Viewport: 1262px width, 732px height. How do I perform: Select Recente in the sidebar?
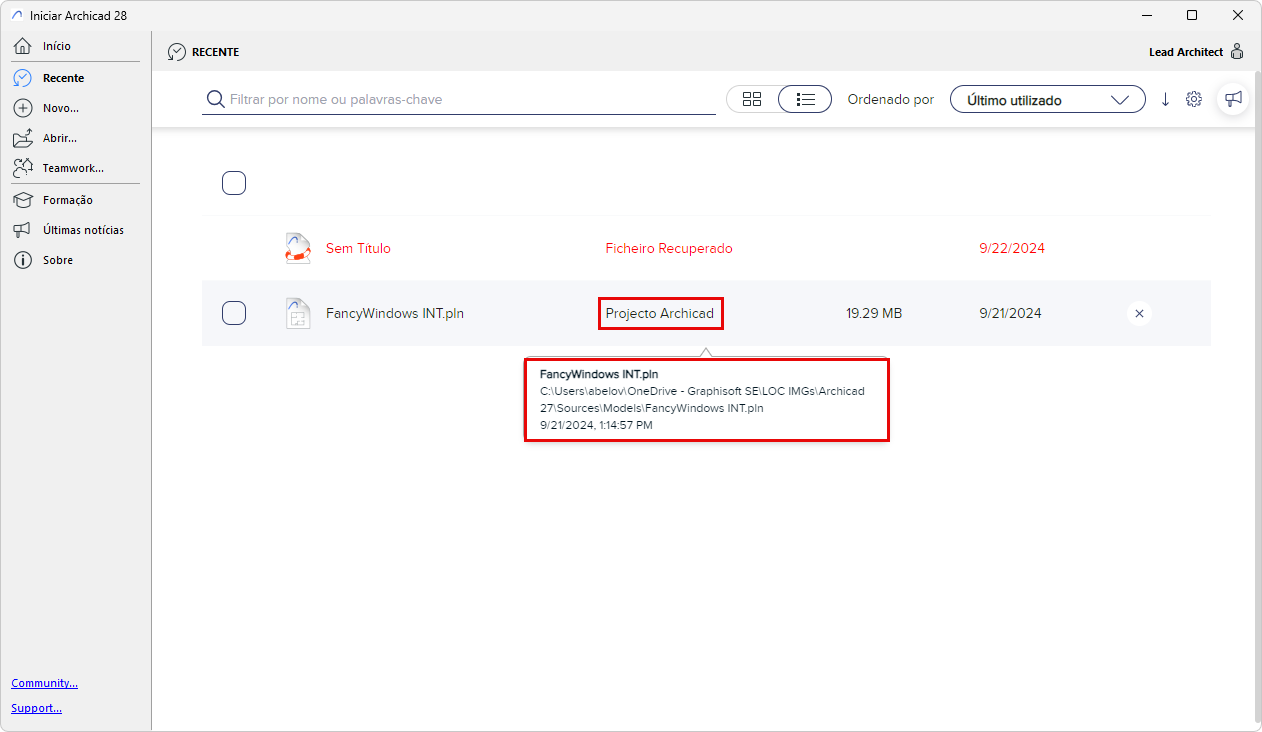point(63,78)
